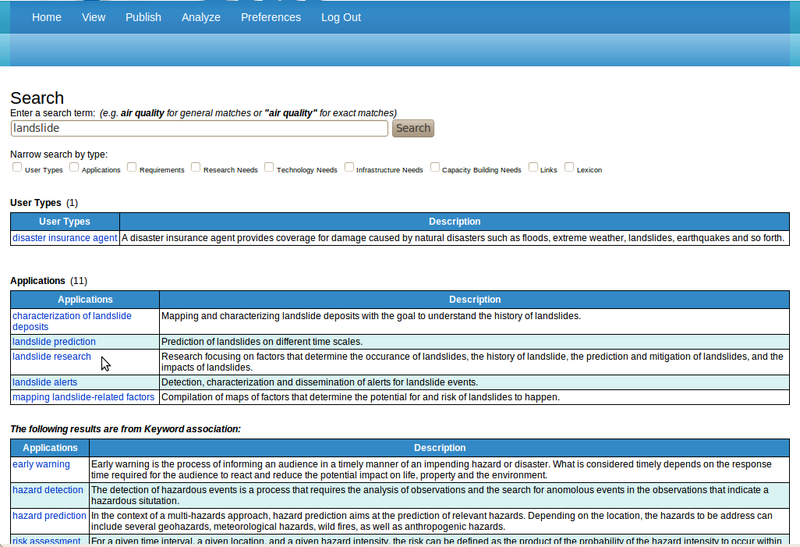Click the search term input field
The width and height of the screenshot is (800, 547).
pos(199,128)
